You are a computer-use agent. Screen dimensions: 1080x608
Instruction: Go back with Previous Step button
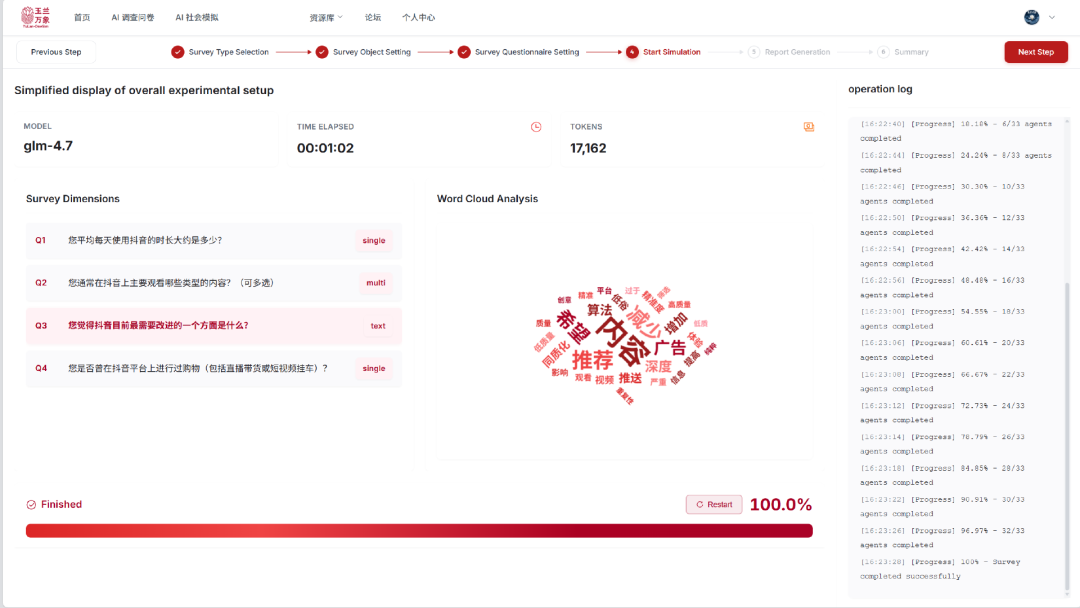pyautogui.click(x=56, y=52)
